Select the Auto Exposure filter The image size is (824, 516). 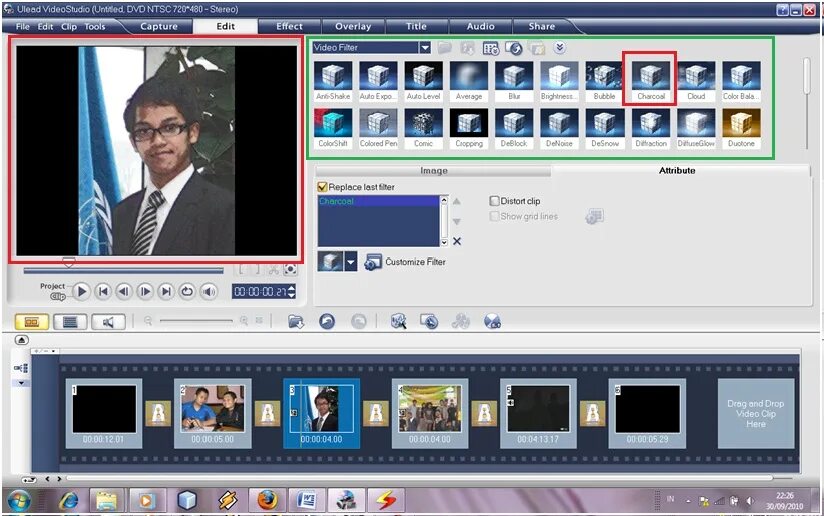tap(378, 76)
